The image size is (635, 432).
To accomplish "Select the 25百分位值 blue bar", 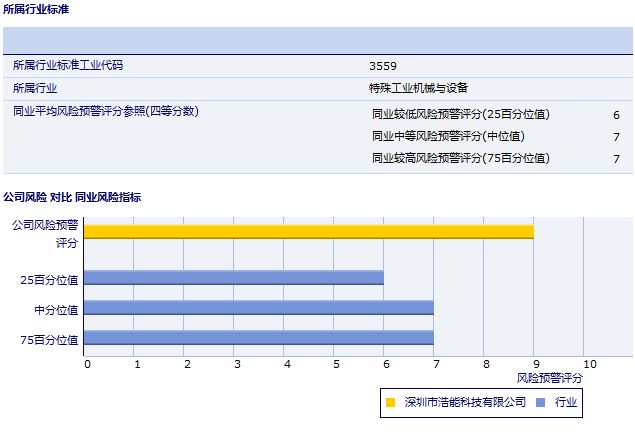I will pyautogui.click(x=234, y=278).
